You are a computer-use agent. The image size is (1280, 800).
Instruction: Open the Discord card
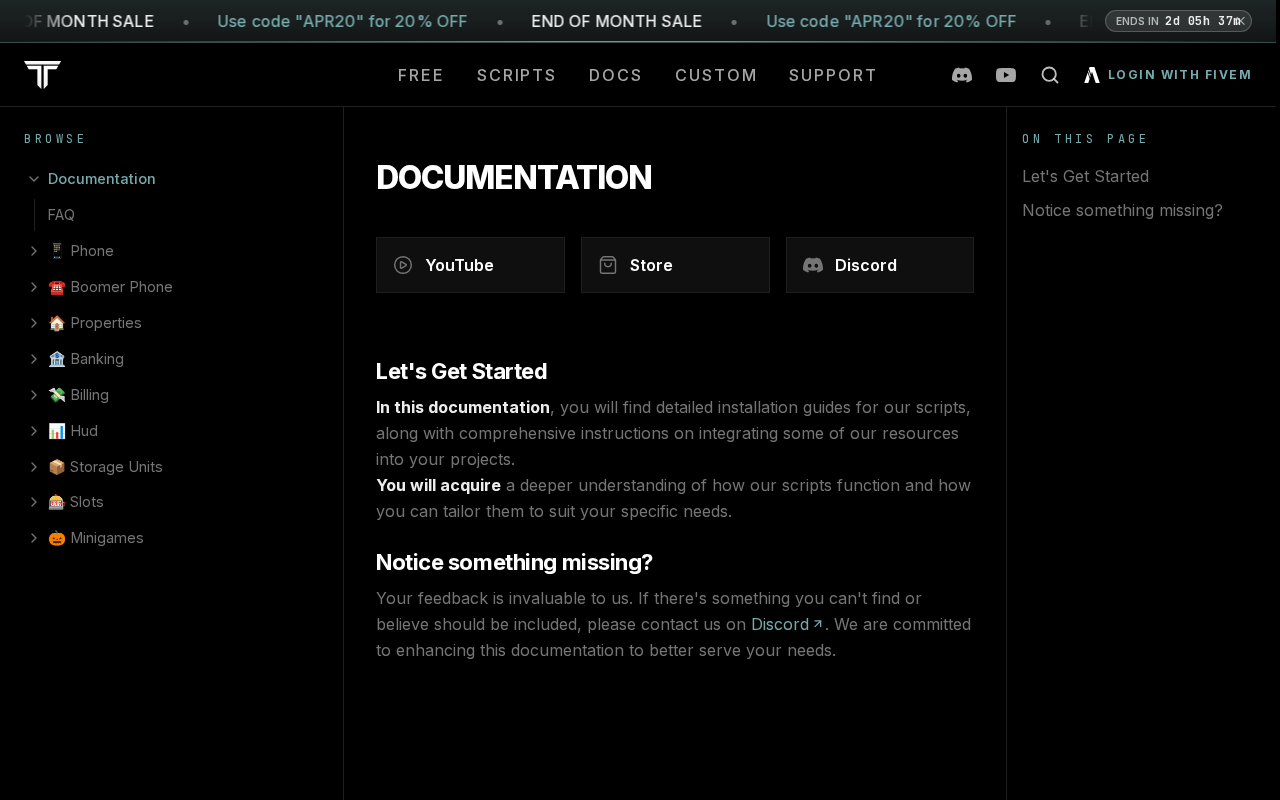click(879, 265)
